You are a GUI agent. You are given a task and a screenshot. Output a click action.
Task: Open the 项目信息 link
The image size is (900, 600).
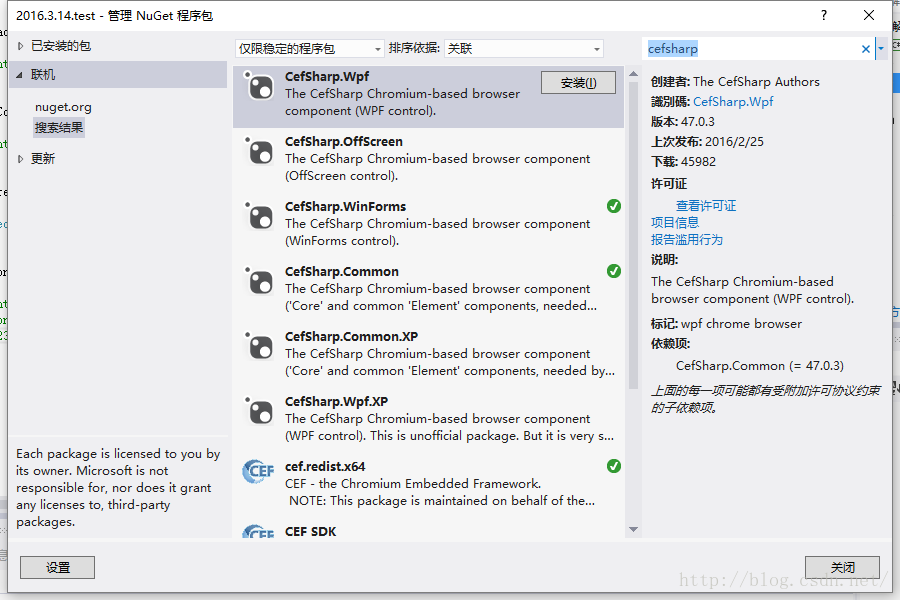(x=675, y=222)
